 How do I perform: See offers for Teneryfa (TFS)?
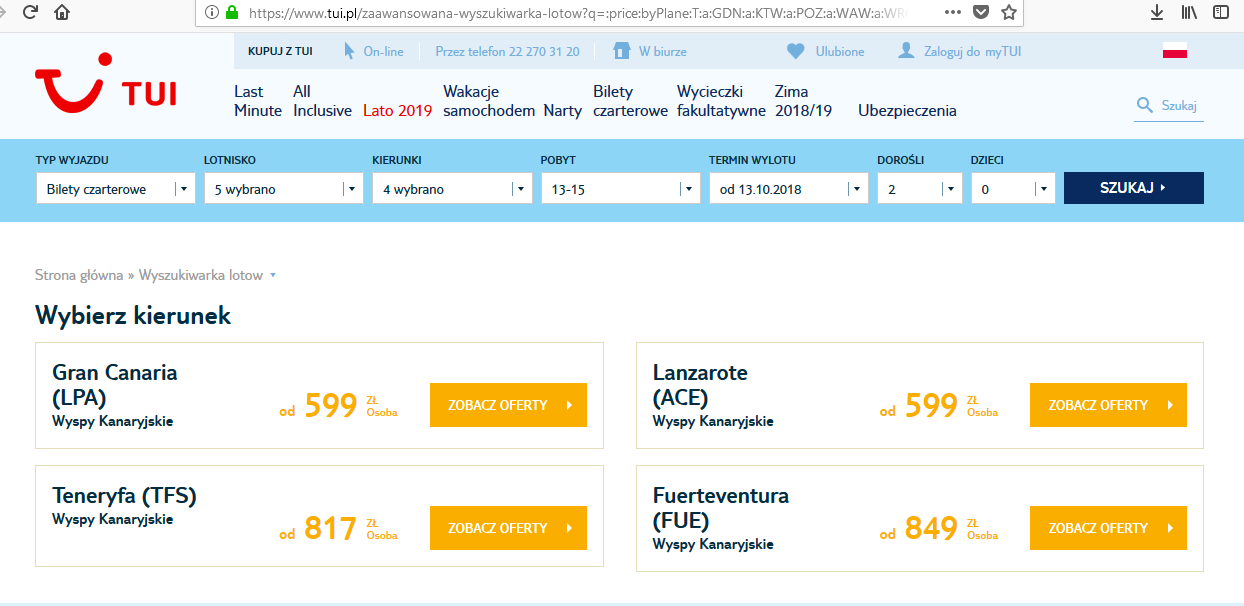click(508, 528)
